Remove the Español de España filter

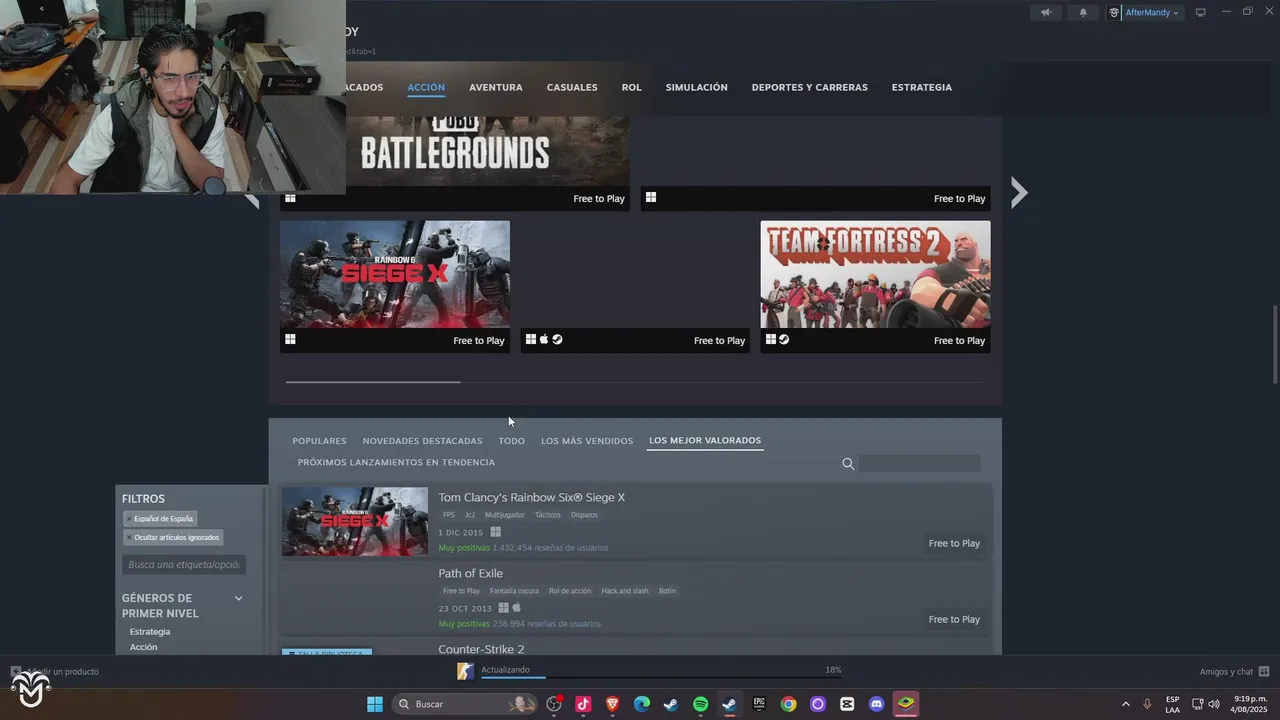point(160,519)
